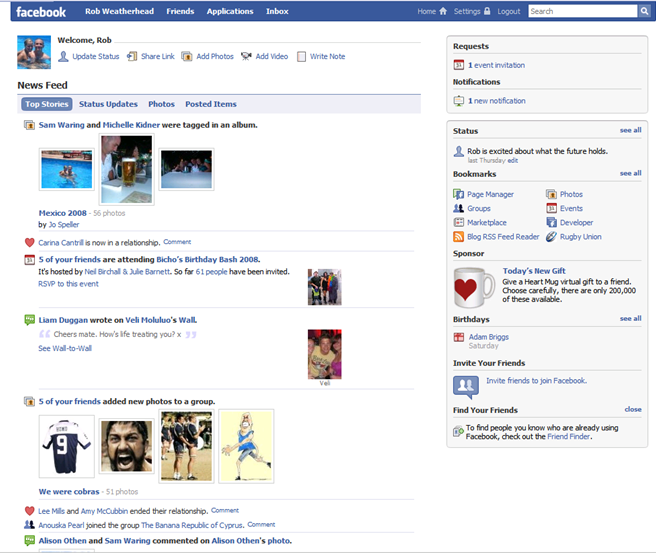The width and height of the screenshot is (656, 553).
Task: Click the birthday gift icon beside Adam Briggs
Action: 459,337
